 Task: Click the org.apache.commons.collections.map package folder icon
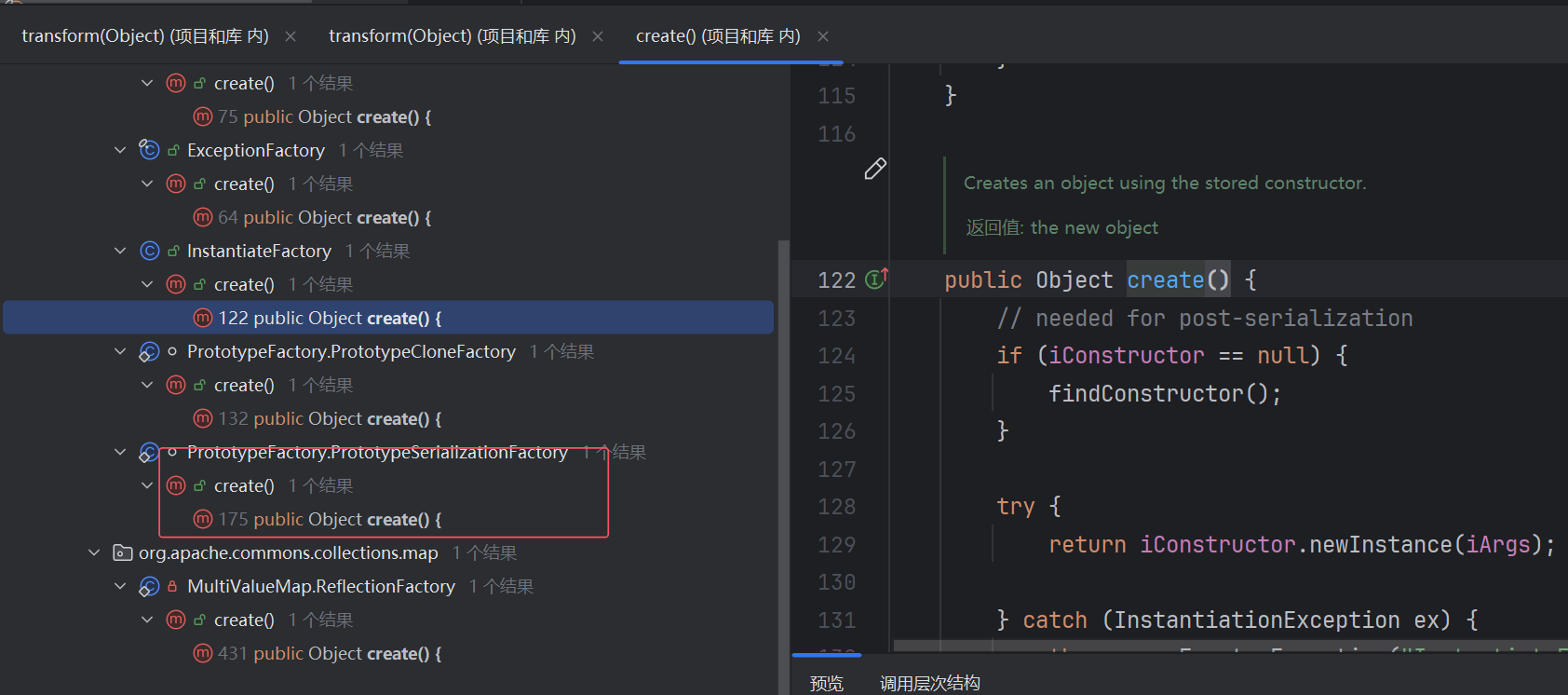point(122,552)
